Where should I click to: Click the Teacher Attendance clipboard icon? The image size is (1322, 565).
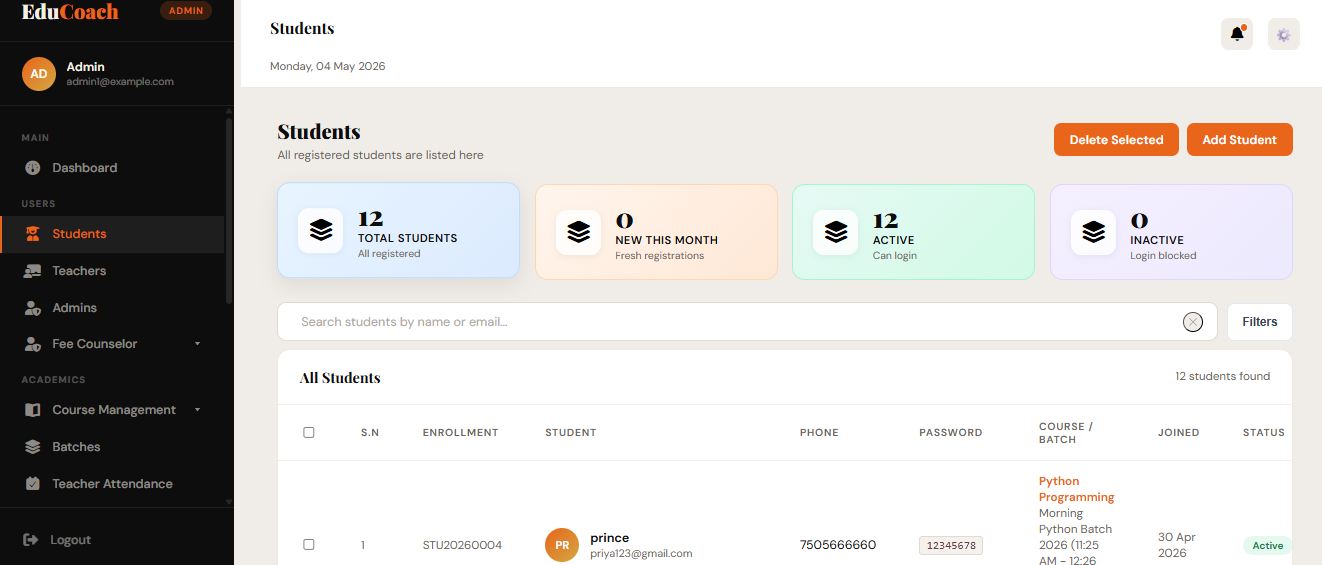click(x=33, y=484)
